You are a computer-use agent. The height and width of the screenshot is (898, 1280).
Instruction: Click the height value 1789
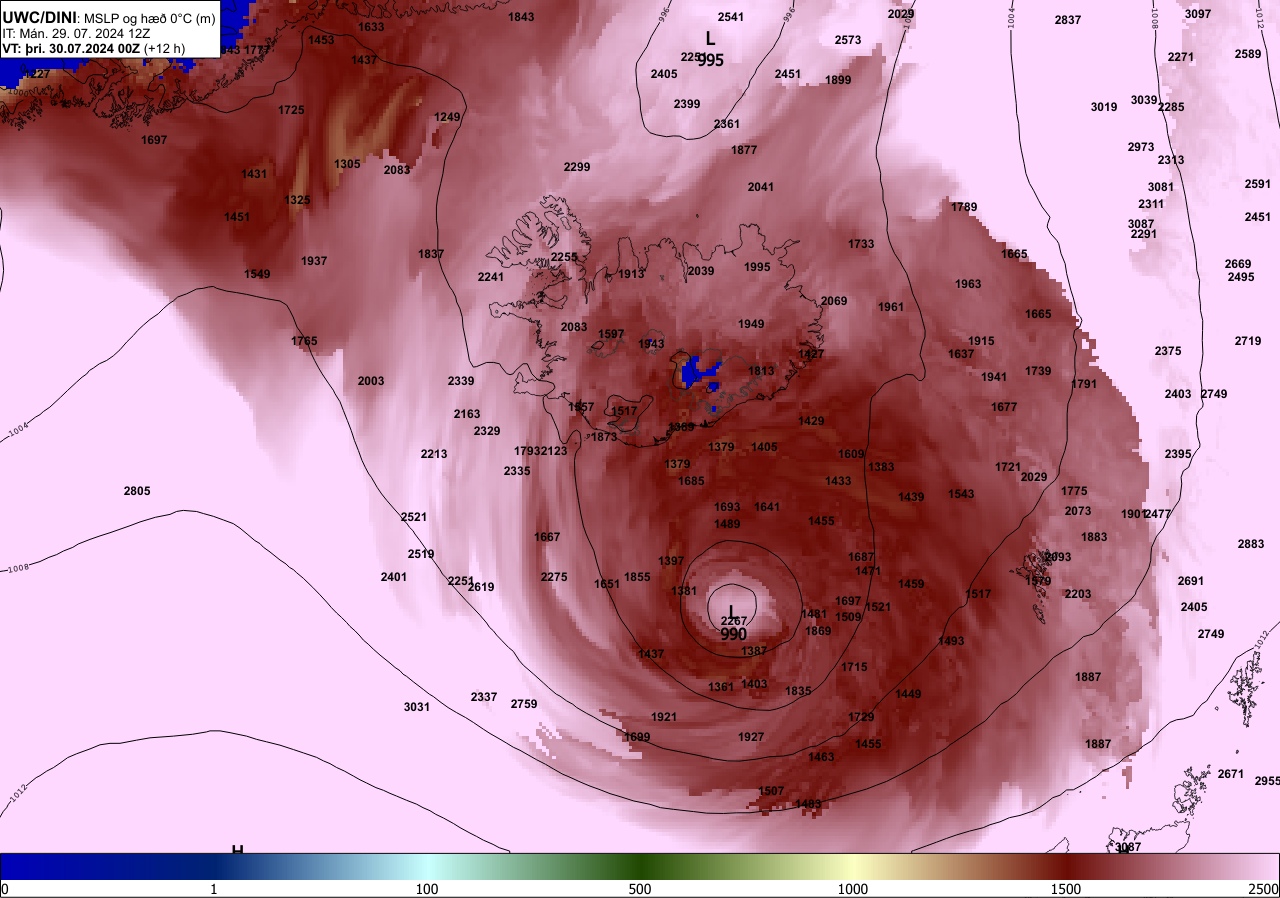point(964,207)
